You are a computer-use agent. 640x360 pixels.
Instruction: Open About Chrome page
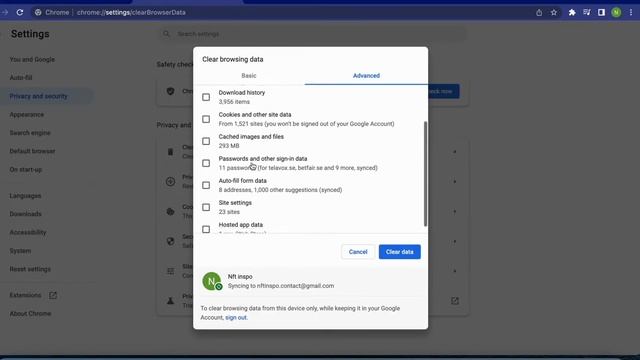30,313
